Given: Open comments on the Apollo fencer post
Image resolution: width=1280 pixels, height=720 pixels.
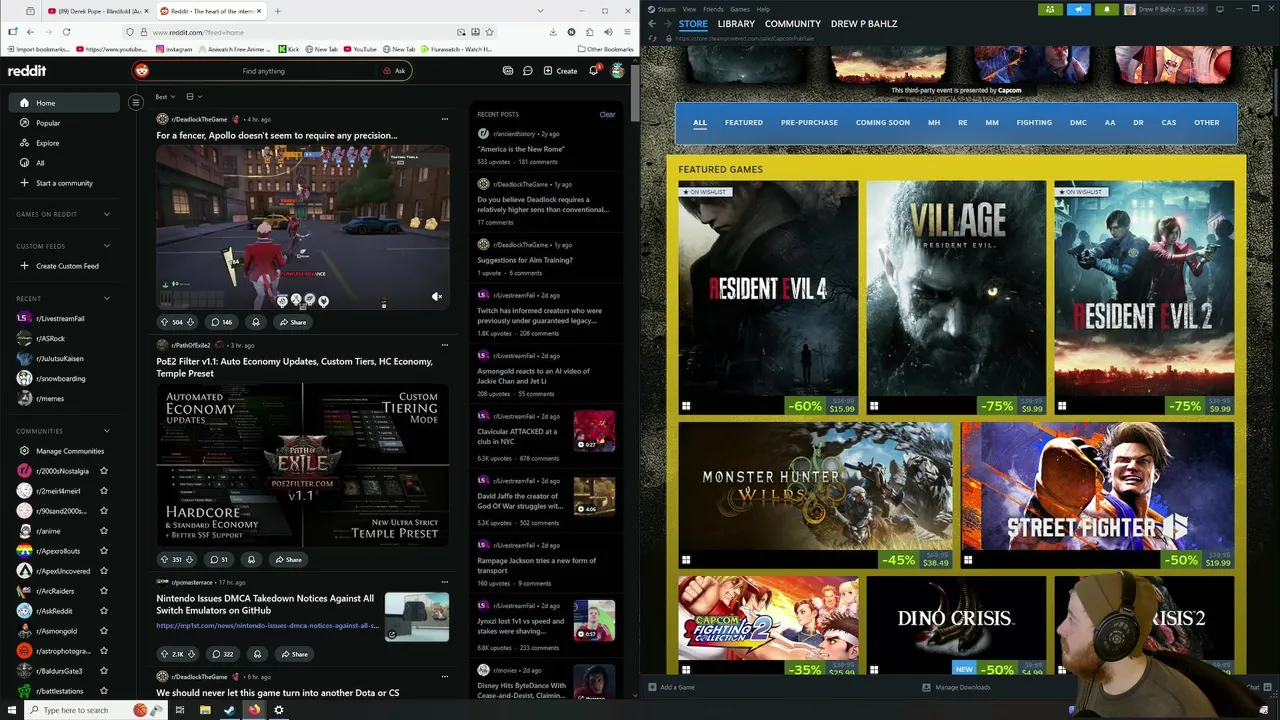Looking at the screenshot, I should click(x=220, y=322).
